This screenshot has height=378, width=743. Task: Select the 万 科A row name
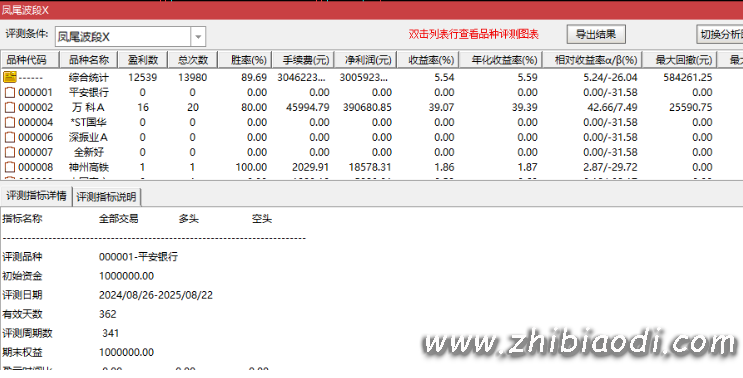[89, 108]
